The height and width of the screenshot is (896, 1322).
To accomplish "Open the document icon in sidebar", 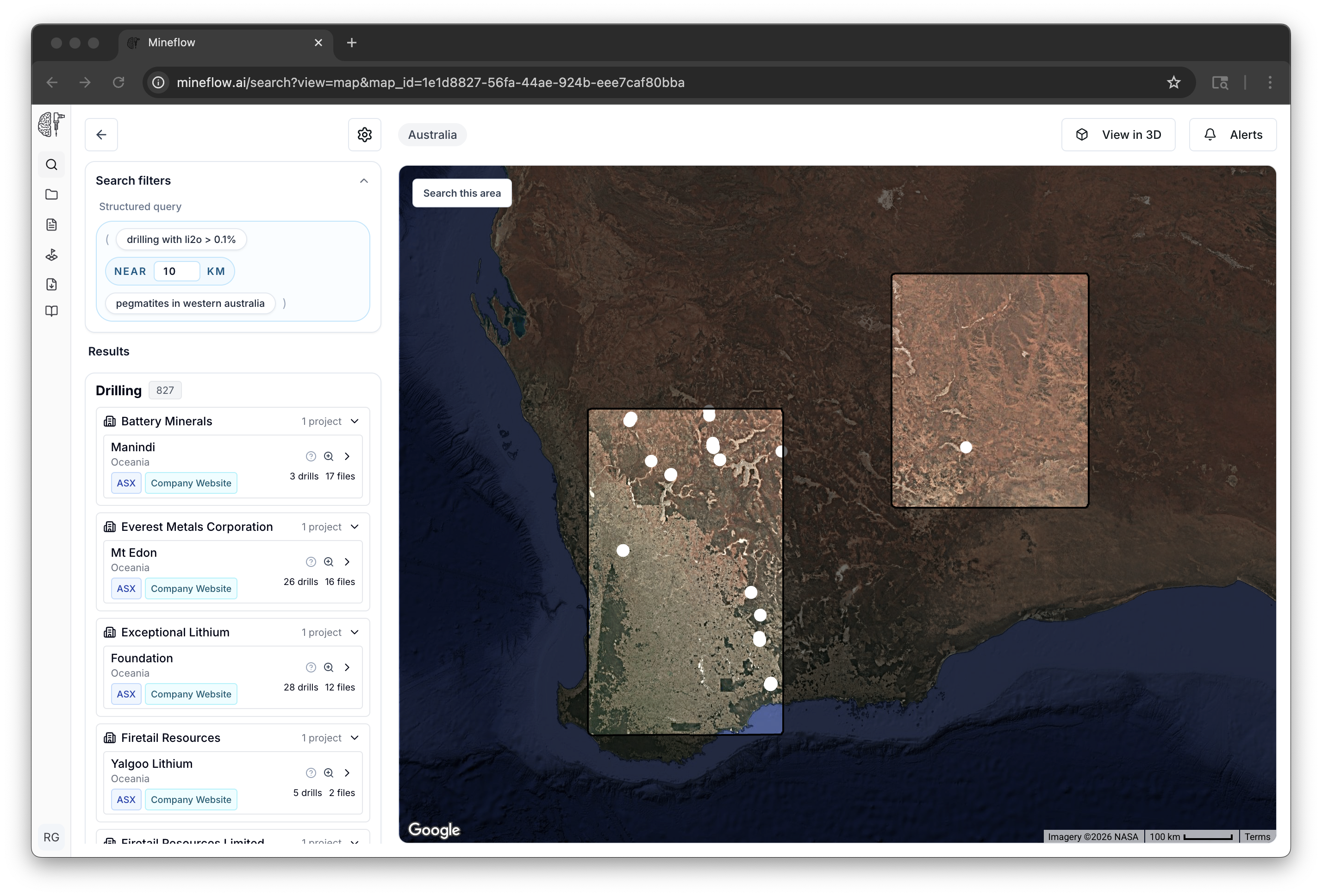I will pyautogui.click(x=52, y=225).
